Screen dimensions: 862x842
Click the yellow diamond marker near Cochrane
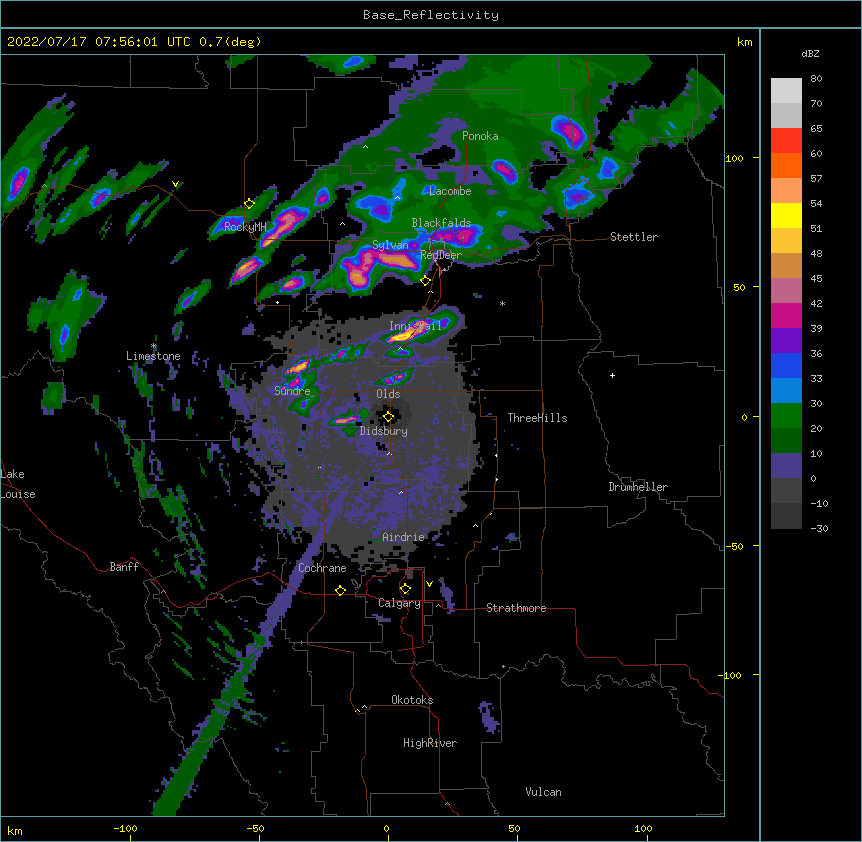click(x=340, y=590)
